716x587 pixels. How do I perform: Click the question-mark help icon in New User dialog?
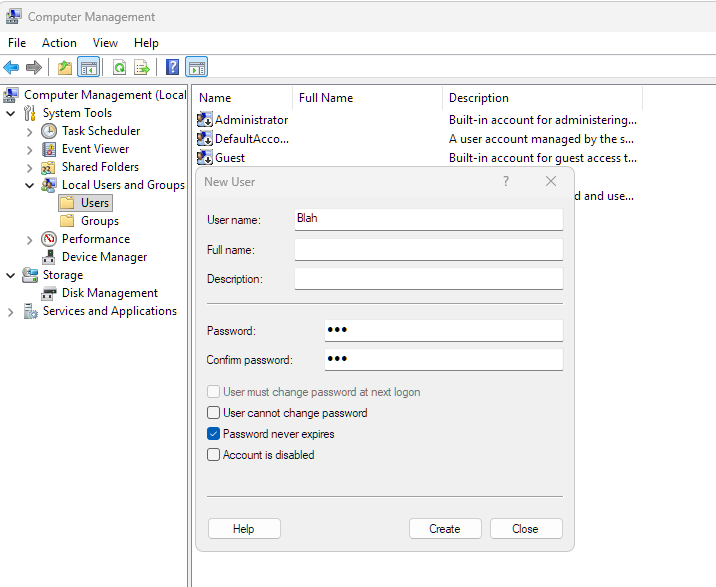coord(505,181)
